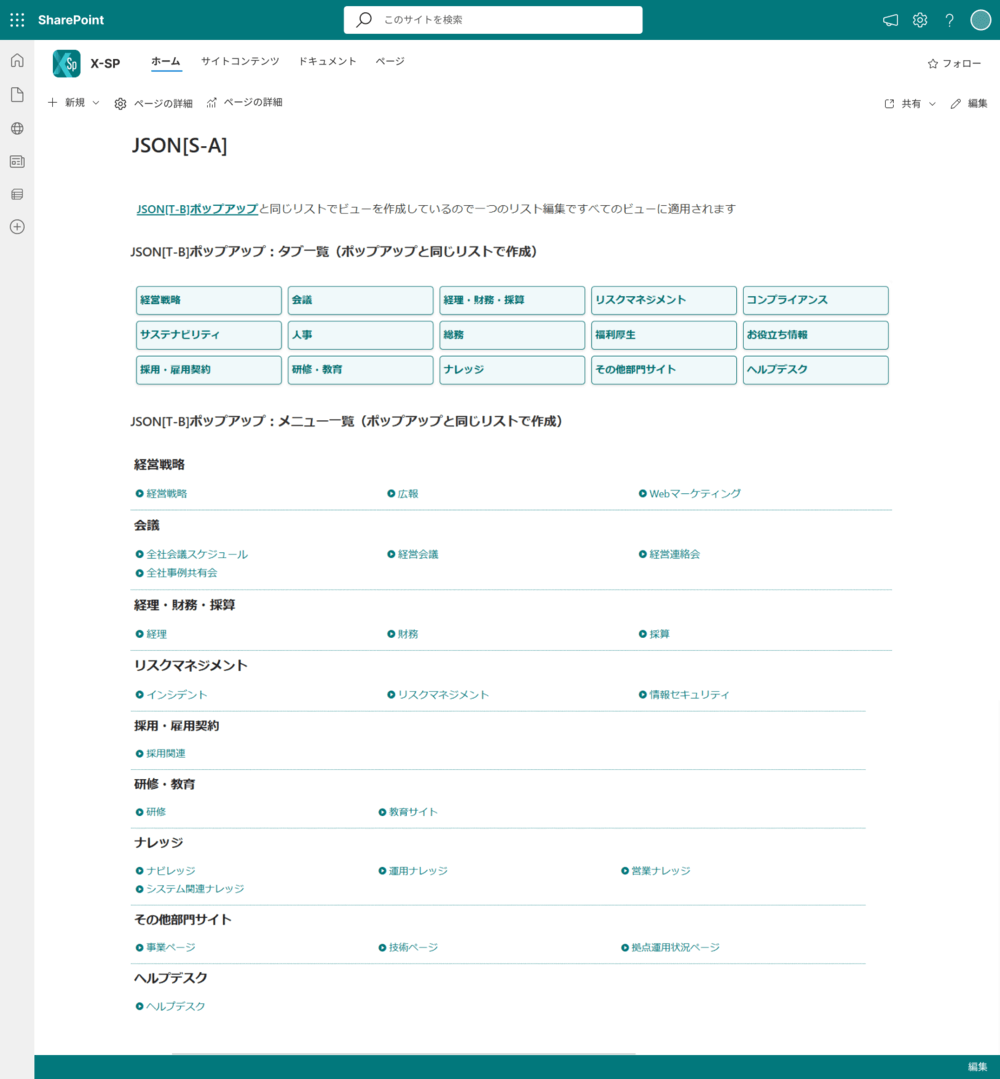Expand the 新規 dropdown chevron
The width and height of the screenshot is (1000, 1079).
click(96, 103)
